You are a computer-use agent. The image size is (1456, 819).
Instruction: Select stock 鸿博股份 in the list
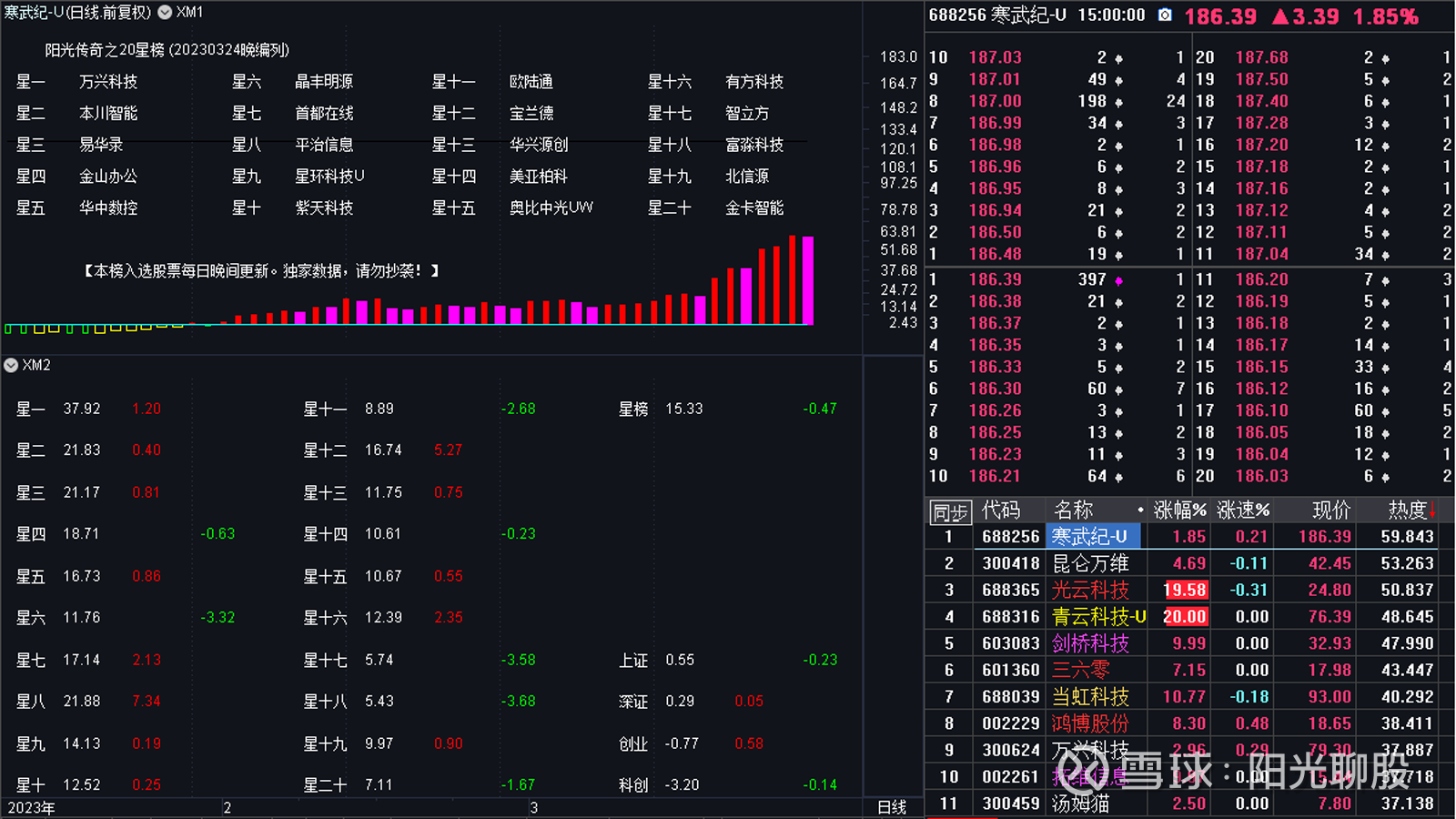click(x=1090, y=723)
